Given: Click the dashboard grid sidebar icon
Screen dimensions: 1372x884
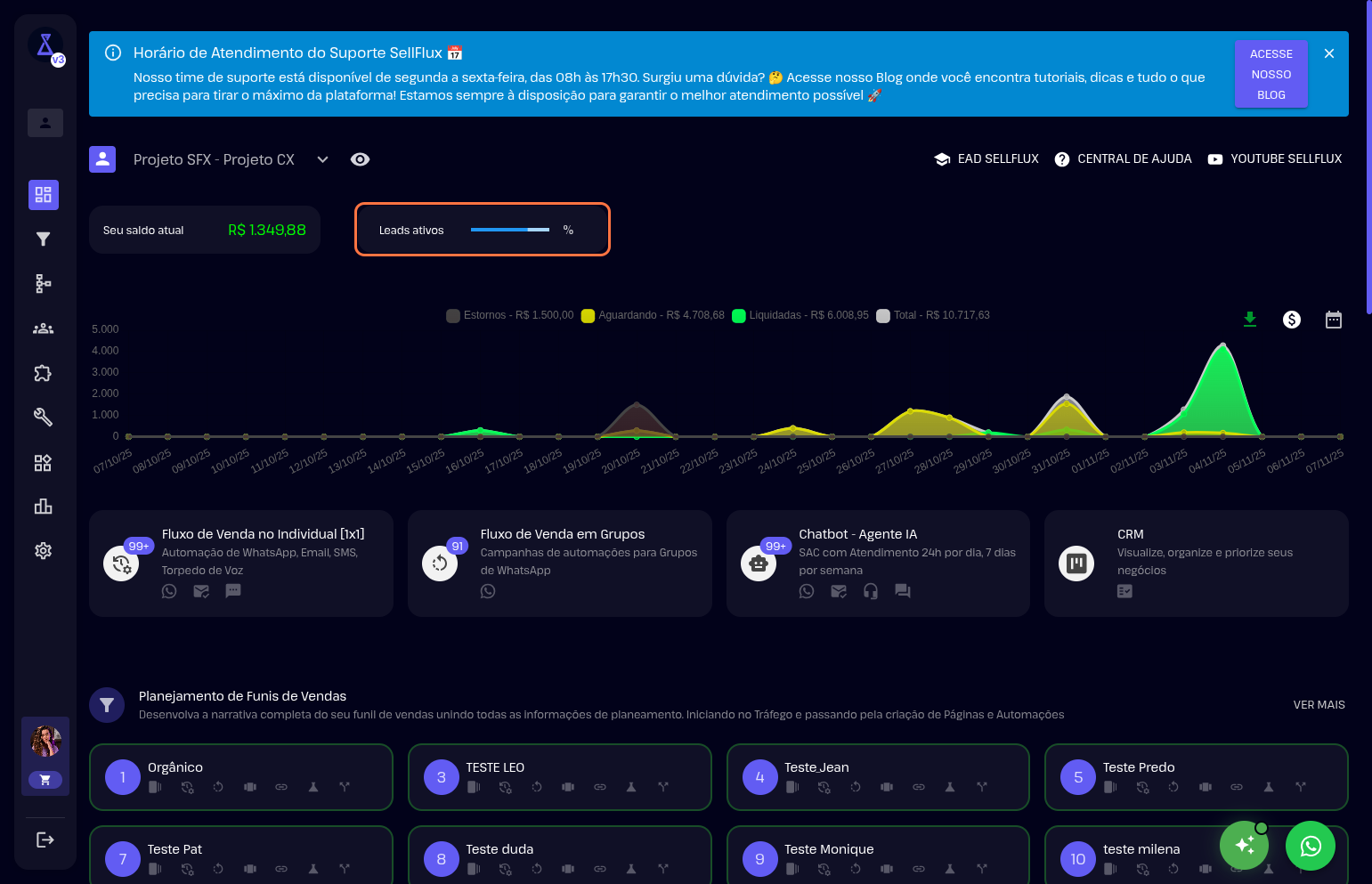Looking at the screenshot, I should point(43,195).
